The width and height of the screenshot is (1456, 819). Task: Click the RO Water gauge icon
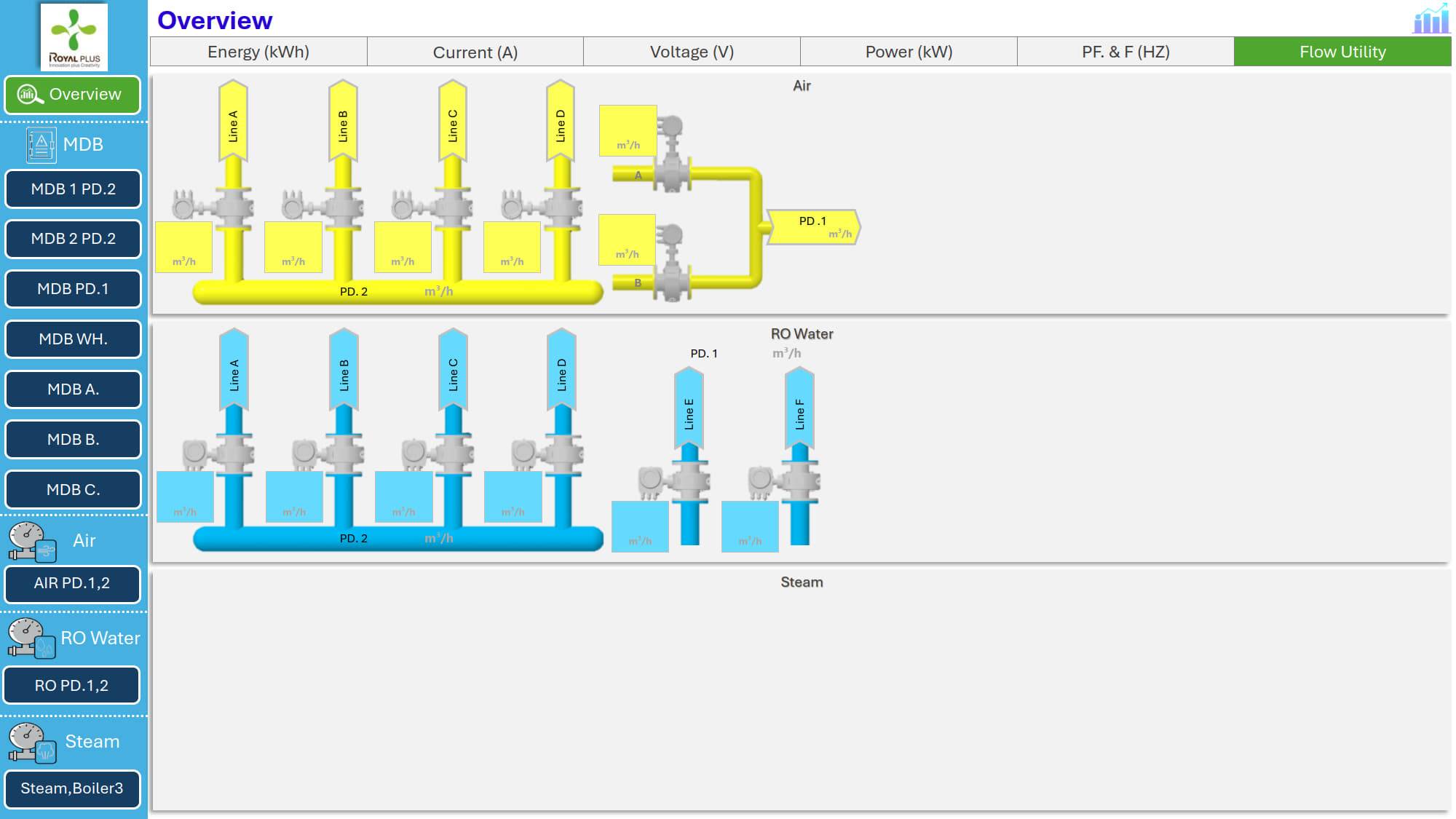pyautogui.click(x=31, y=638)
